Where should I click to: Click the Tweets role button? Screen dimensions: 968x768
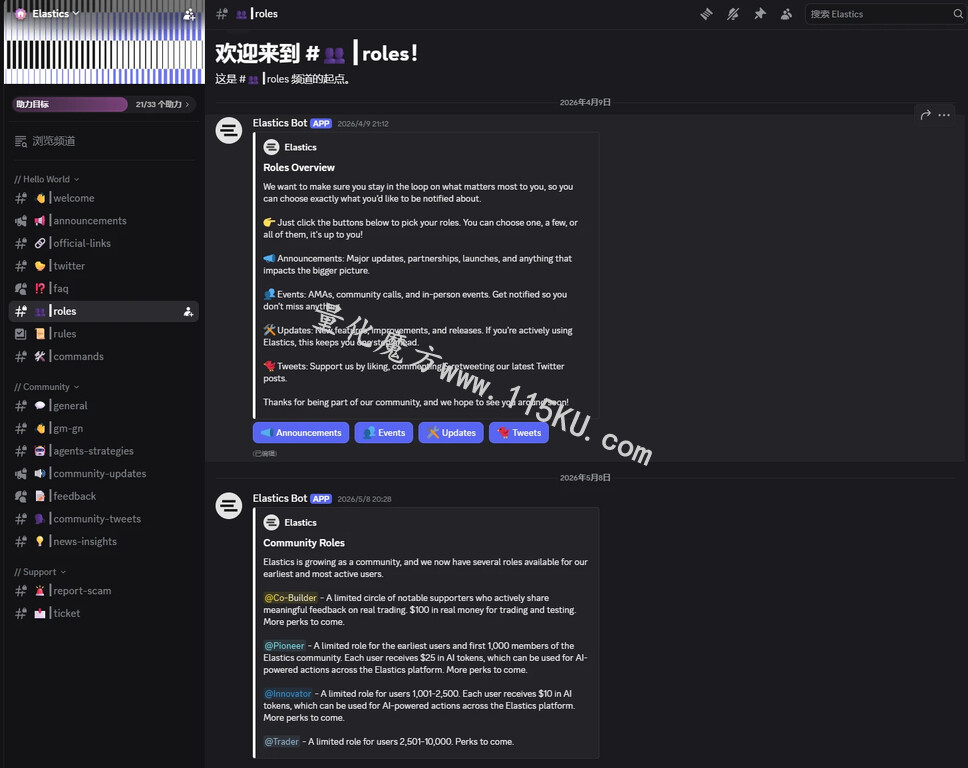519,433
